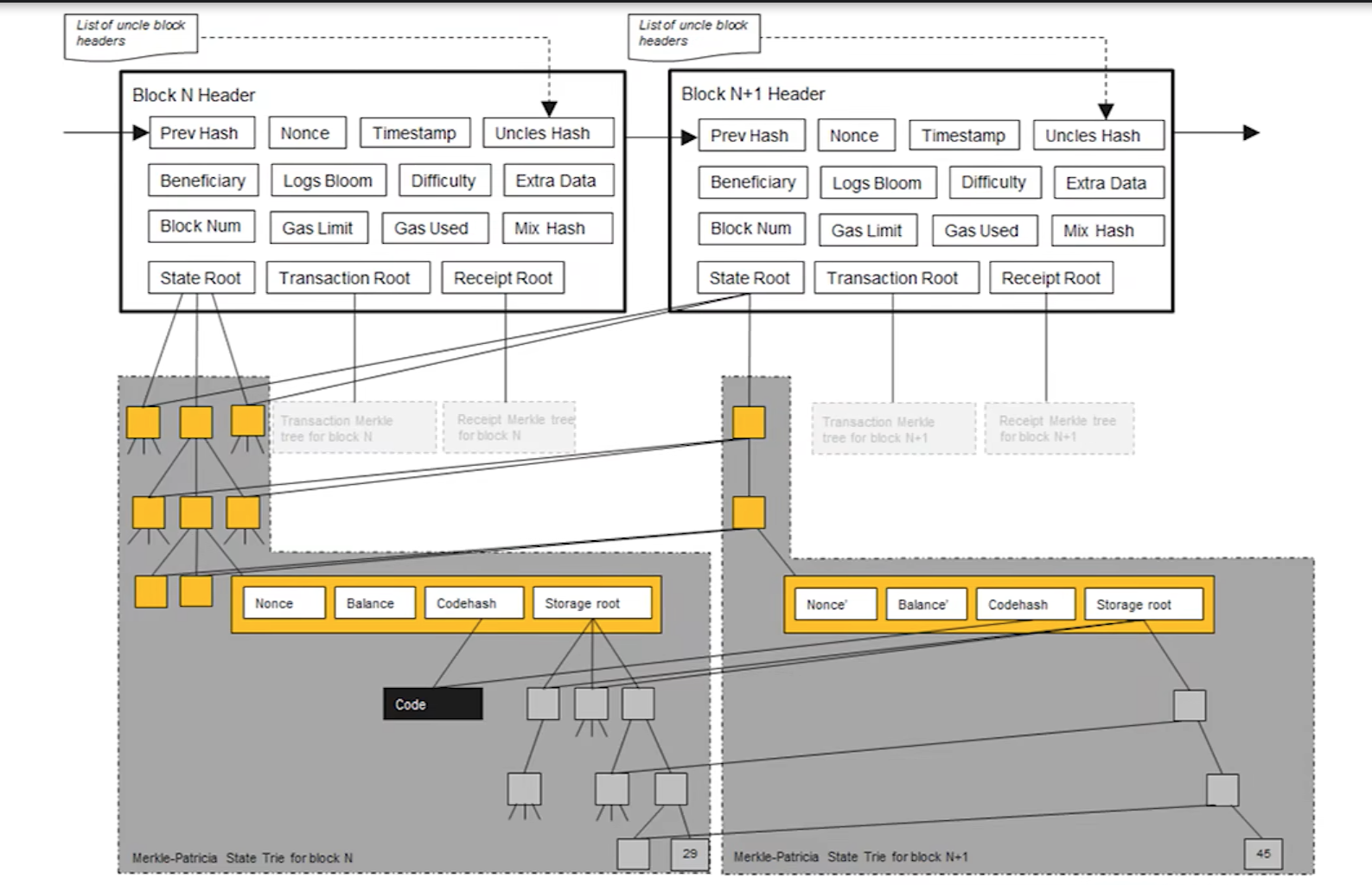
Task: Click Merkle-Patricia State Trie for block N label
Action: (x=242, y=858)
